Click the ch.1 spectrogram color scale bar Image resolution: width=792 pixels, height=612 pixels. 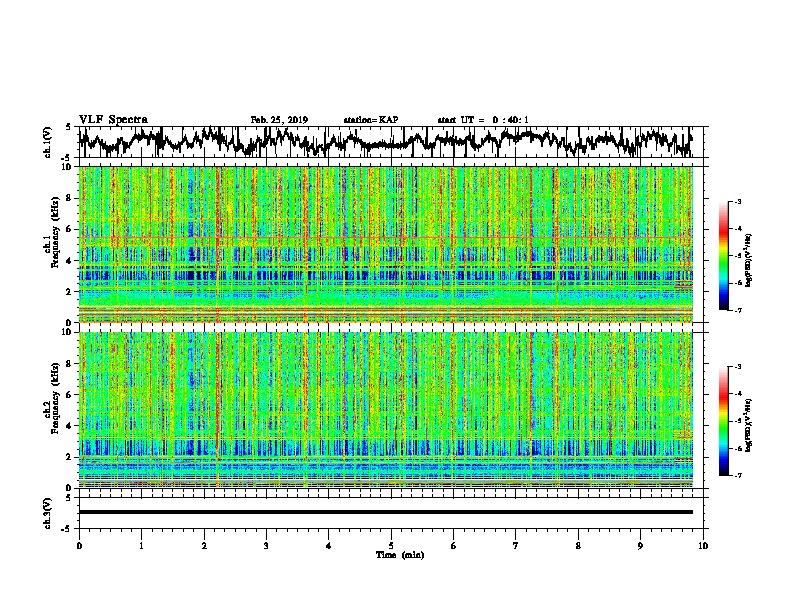724,256
